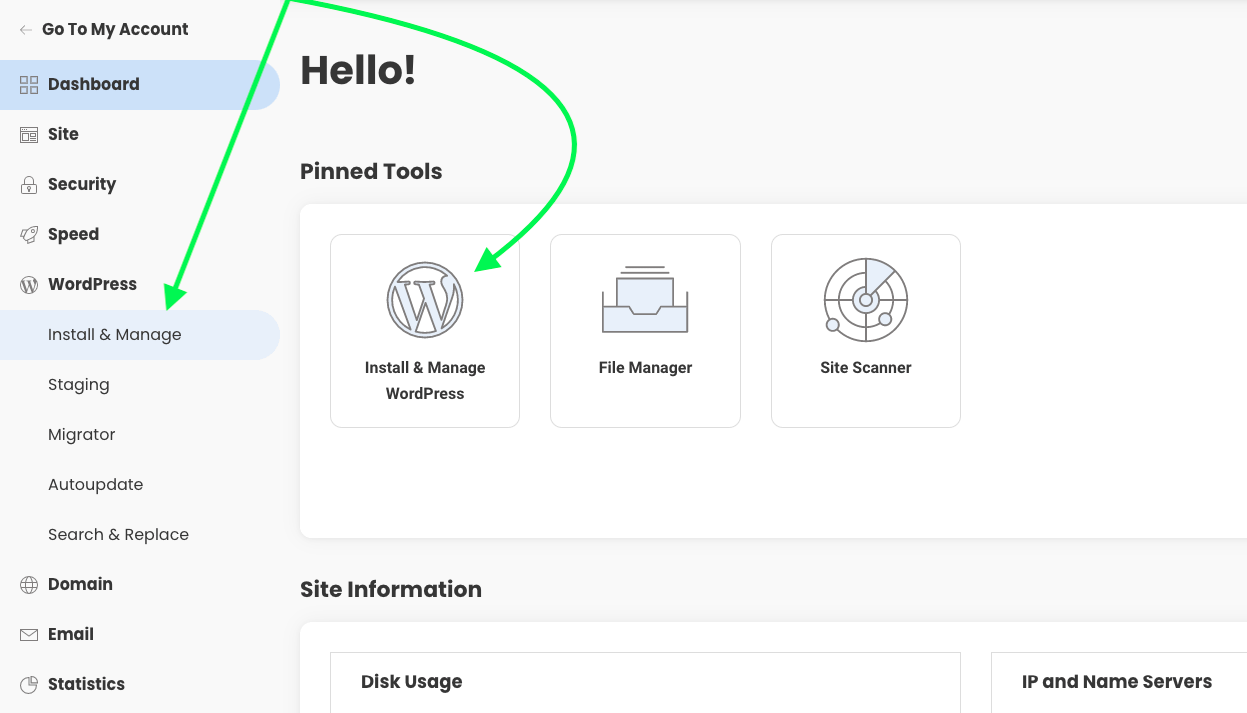Click the Domain globe icon

click(29, 585)
